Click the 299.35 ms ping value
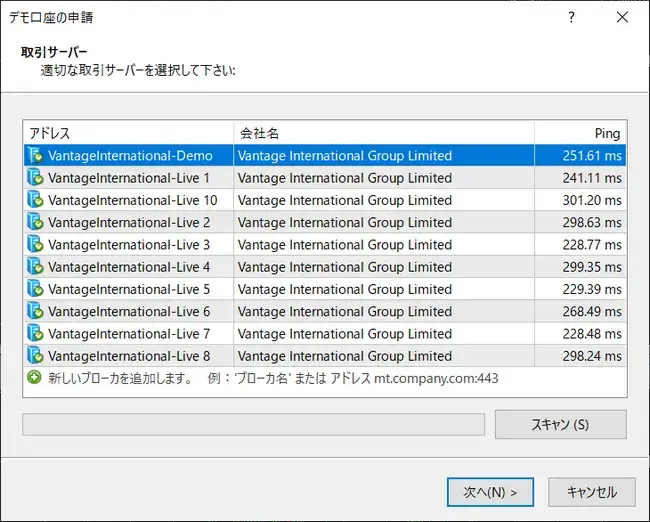This screenshot has width=650, height=522. pyautogui.click(x=592, y=267)
